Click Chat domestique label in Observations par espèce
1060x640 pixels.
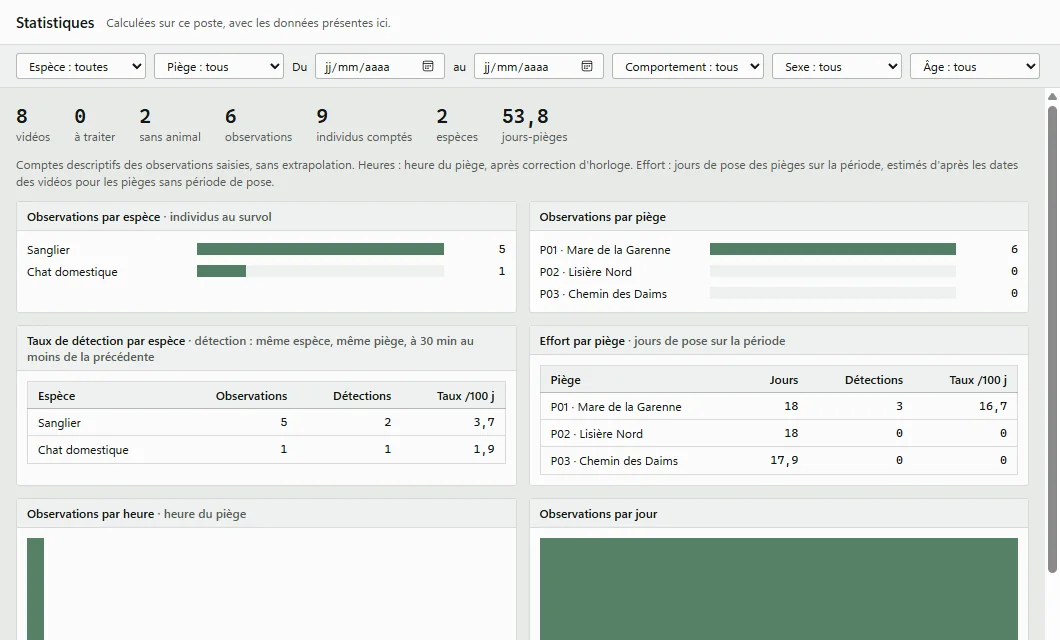tap(72, 272)
